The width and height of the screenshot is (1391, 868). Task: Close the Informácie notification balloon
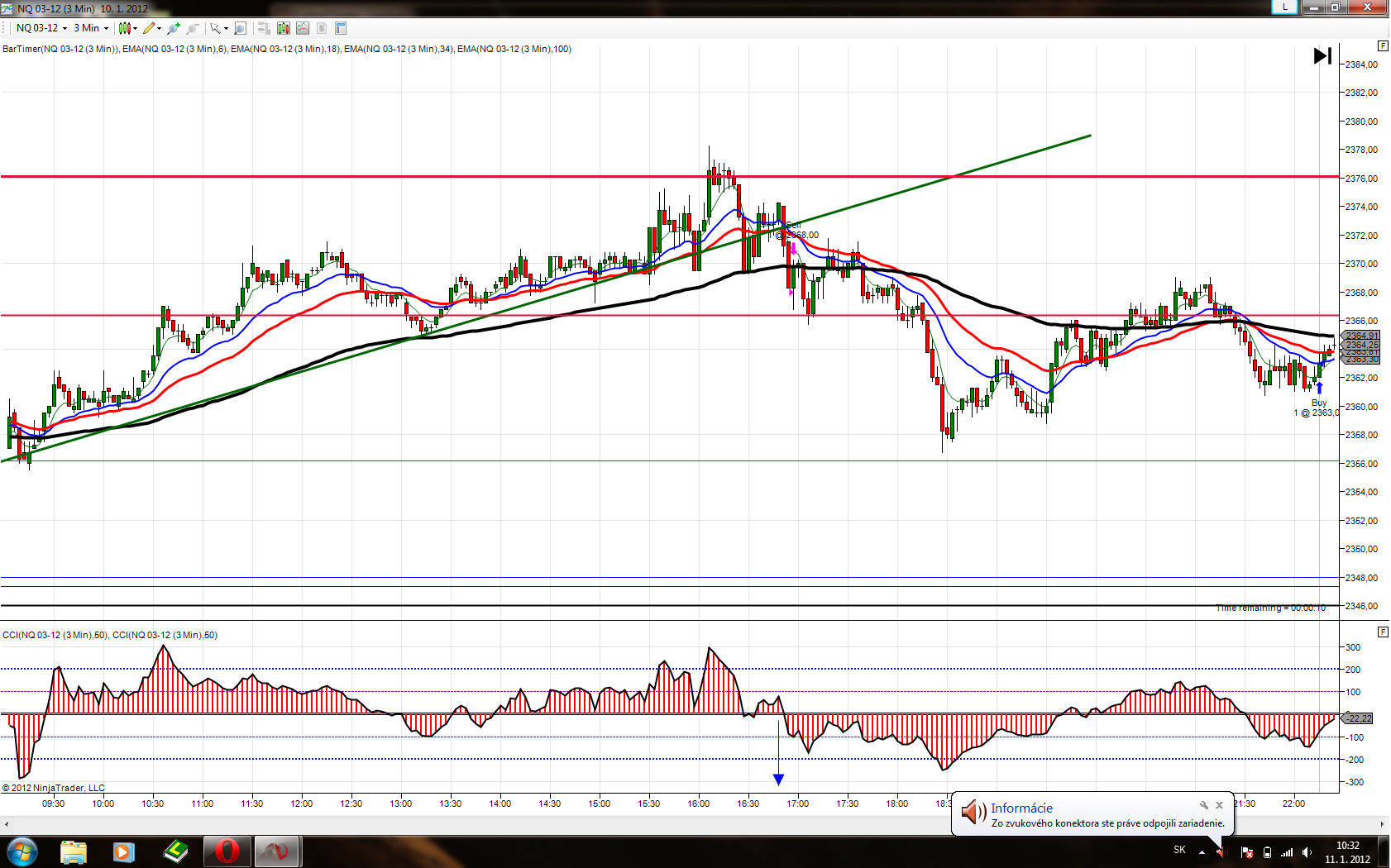click(x=1219, y=805)
